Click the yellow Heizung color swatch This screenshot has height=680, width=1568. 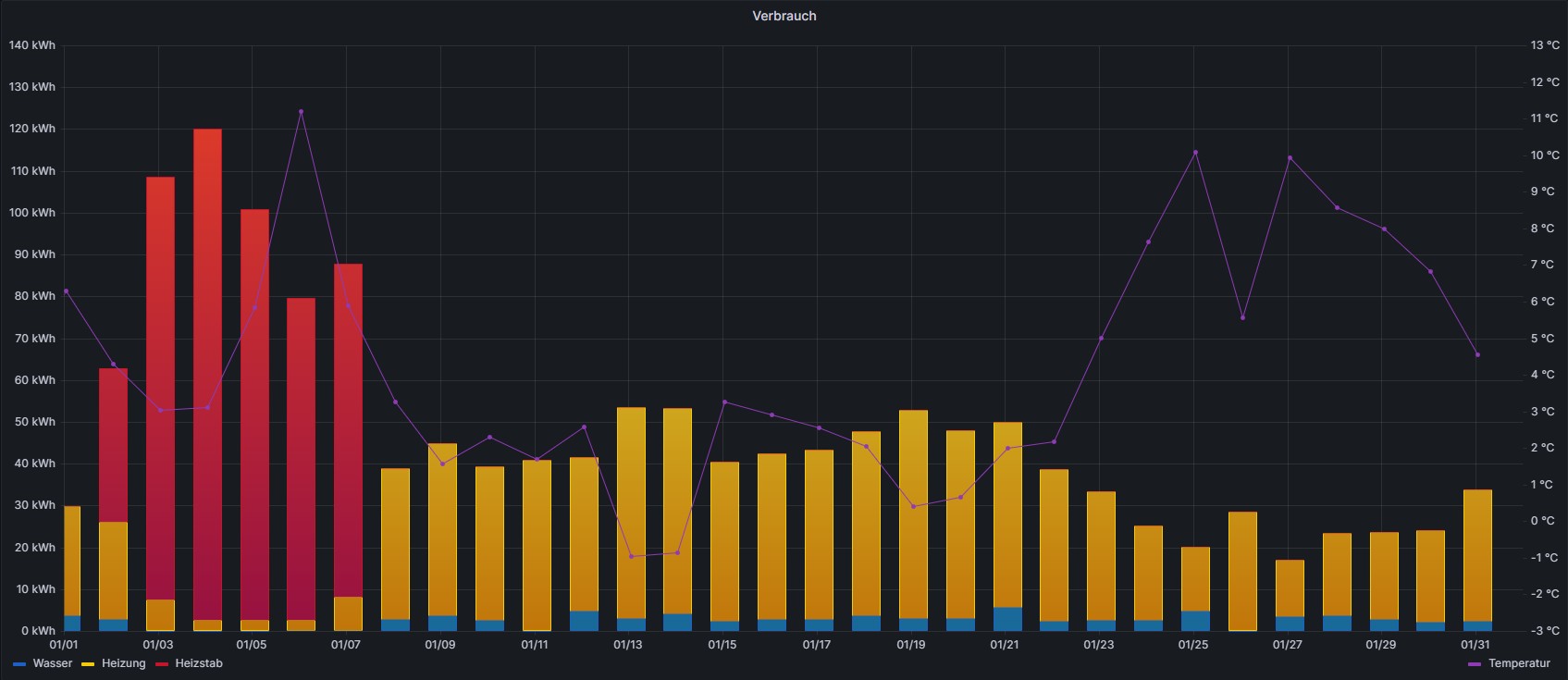pos(89,664)
